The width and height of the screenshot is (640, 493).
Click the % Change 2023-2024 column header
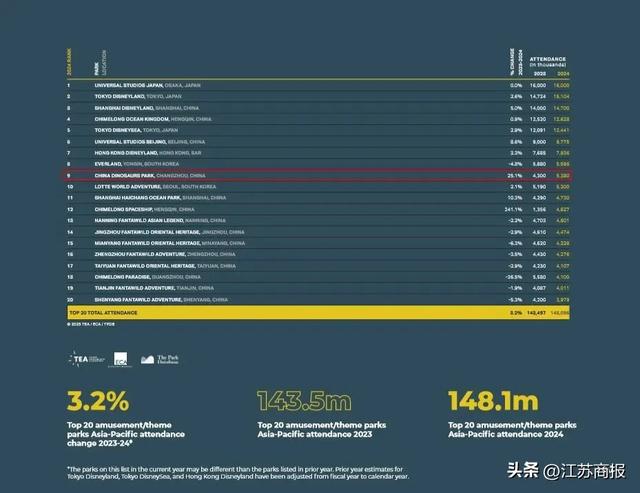click(x=516, y=62)
